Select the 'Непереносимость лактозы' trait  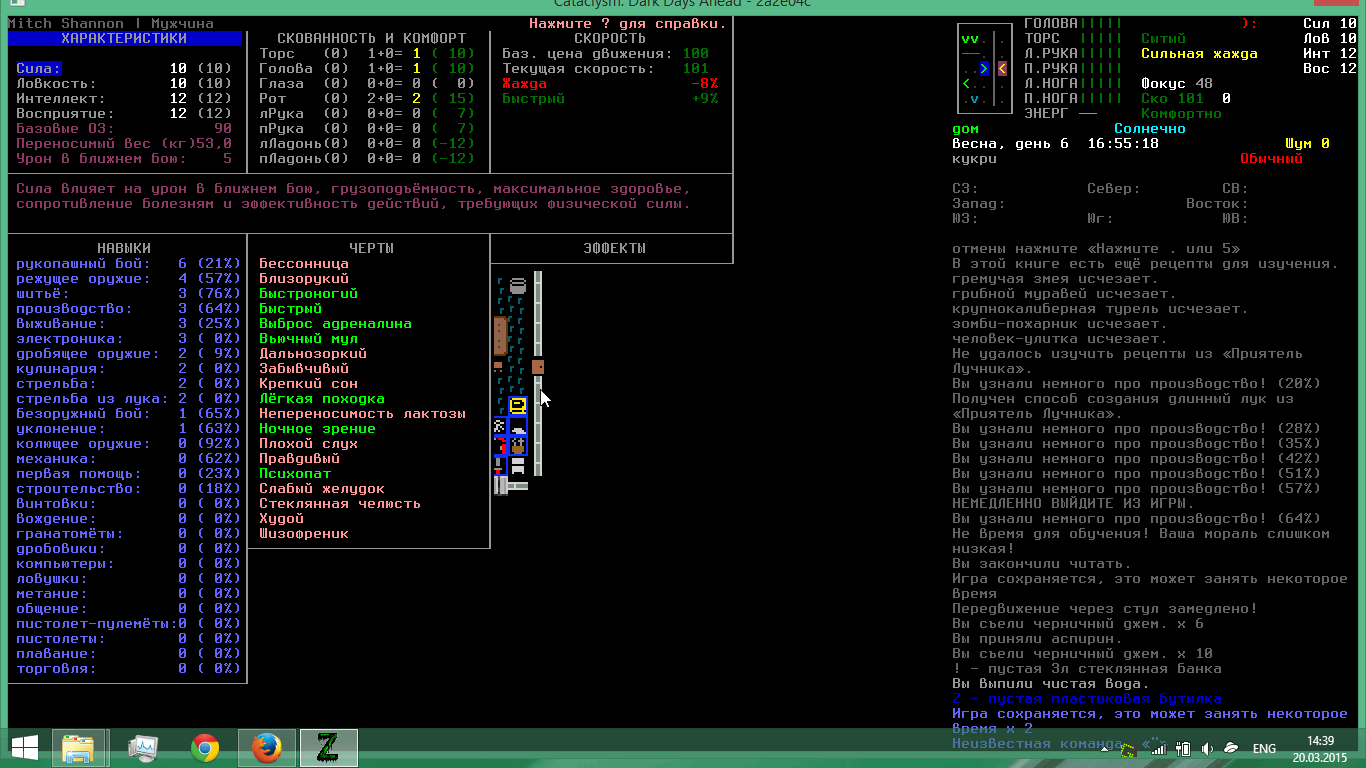[362, 414]
